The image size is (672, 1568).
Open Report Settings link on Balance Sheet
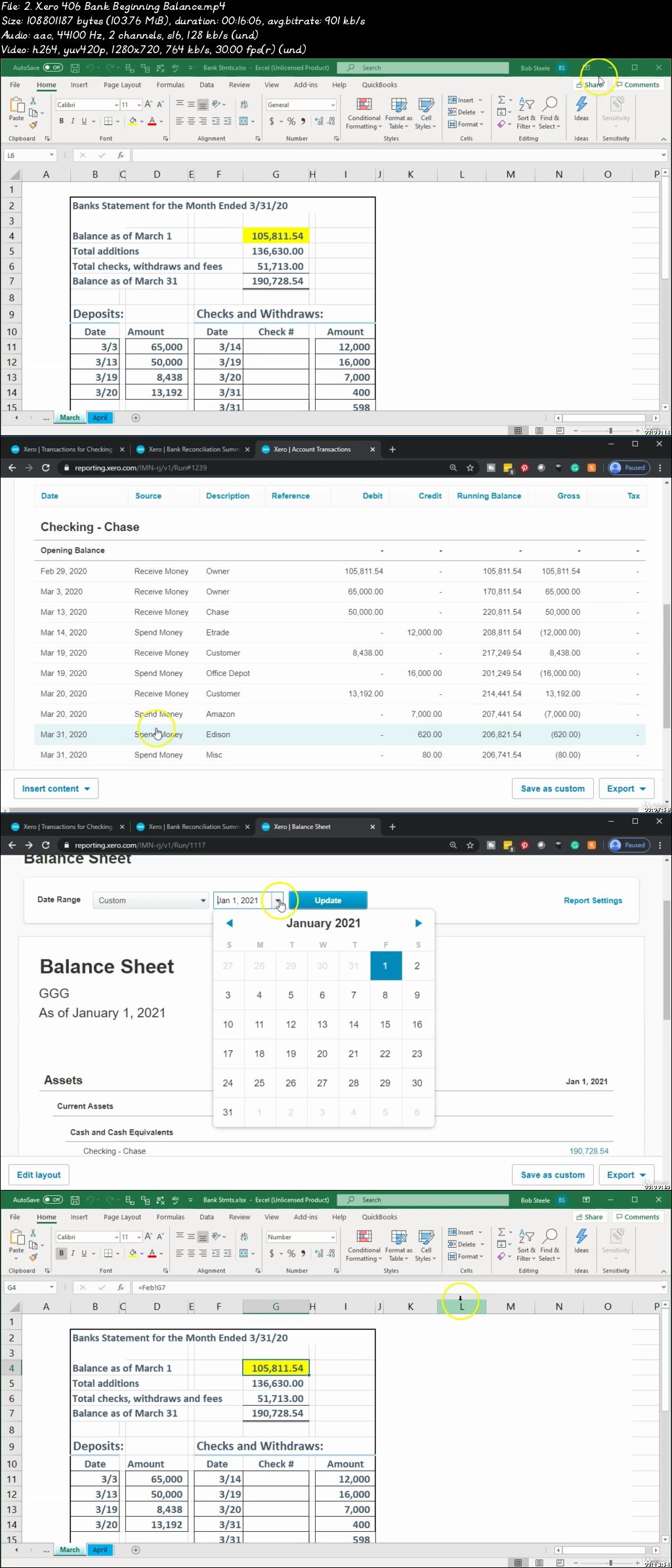(593, 900)
